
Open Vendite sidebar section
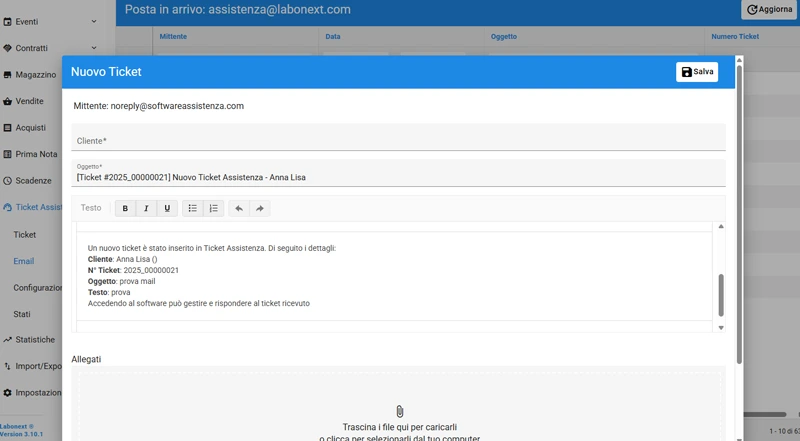tap(29, 102)
